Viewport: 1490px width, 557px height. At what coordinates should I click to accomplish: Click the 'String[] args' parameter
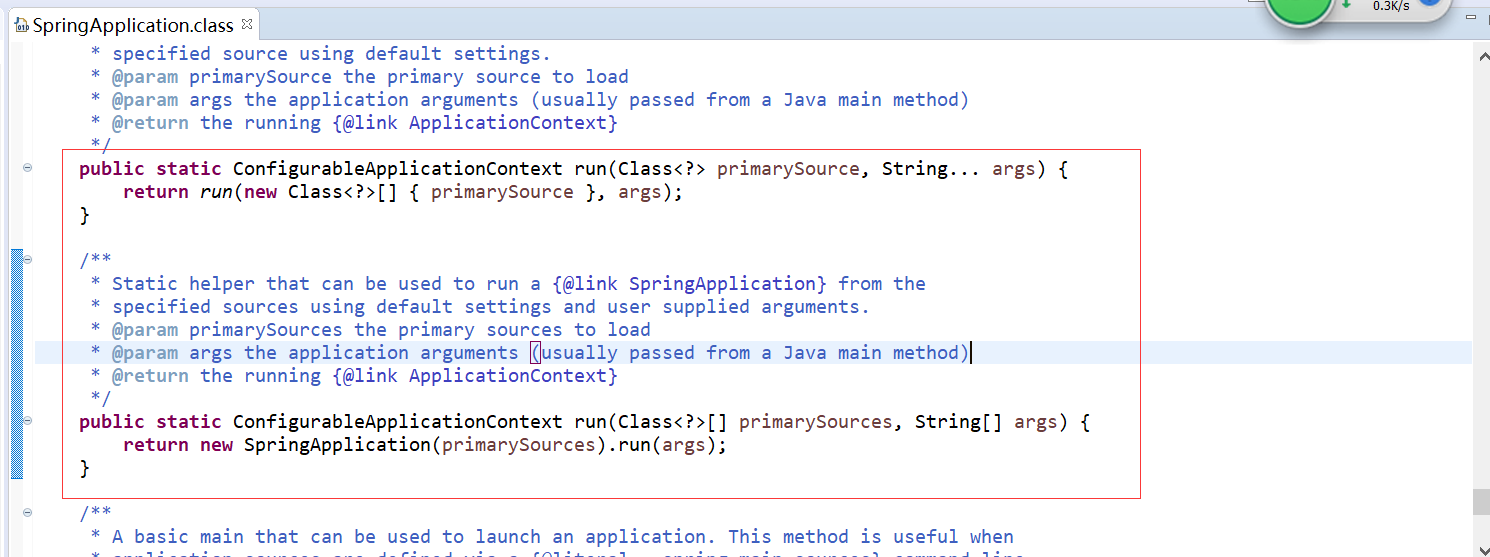click(x=986, y=422)
